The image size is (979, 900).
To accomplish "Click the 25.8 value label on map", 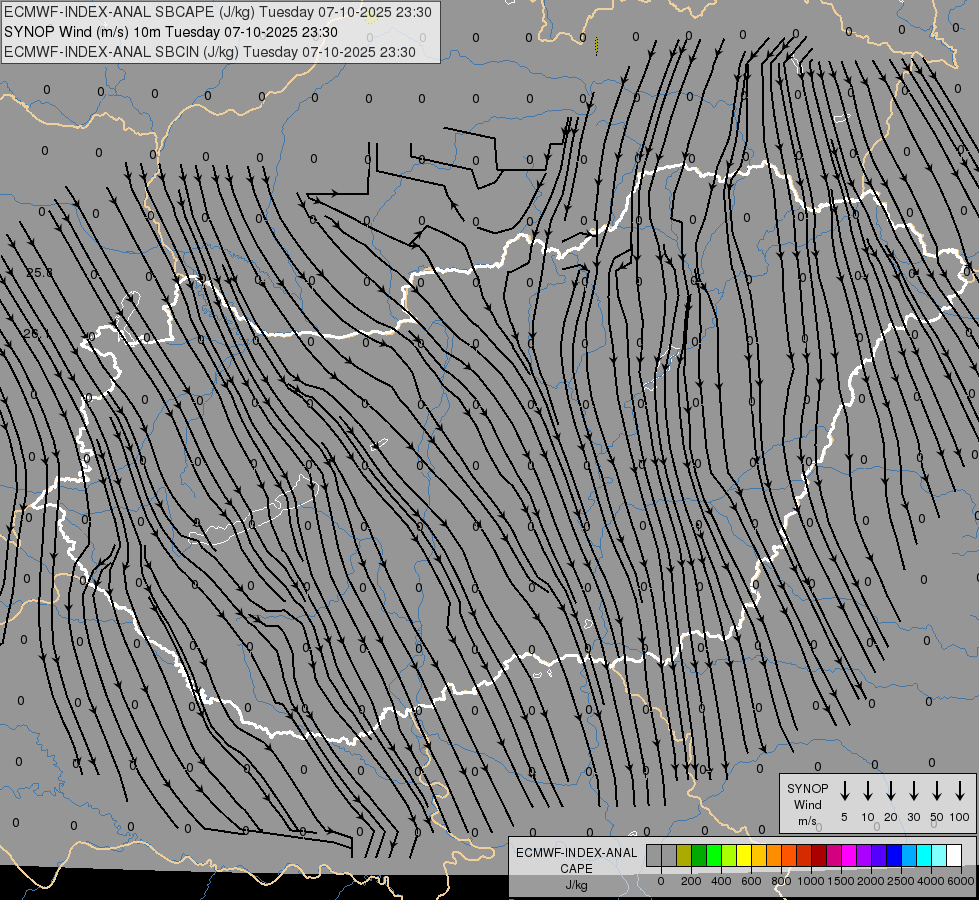I will (x=39, y=273).
